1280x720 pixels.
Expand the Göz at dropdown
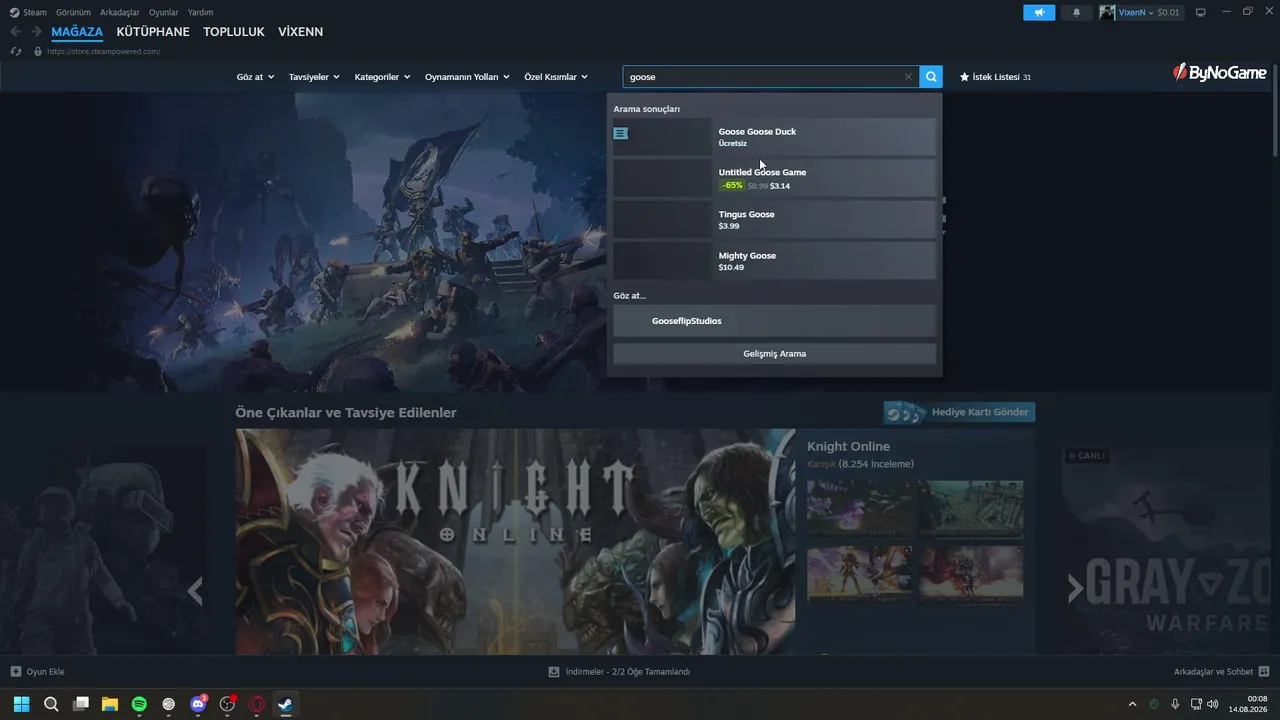tap(256, 77)
